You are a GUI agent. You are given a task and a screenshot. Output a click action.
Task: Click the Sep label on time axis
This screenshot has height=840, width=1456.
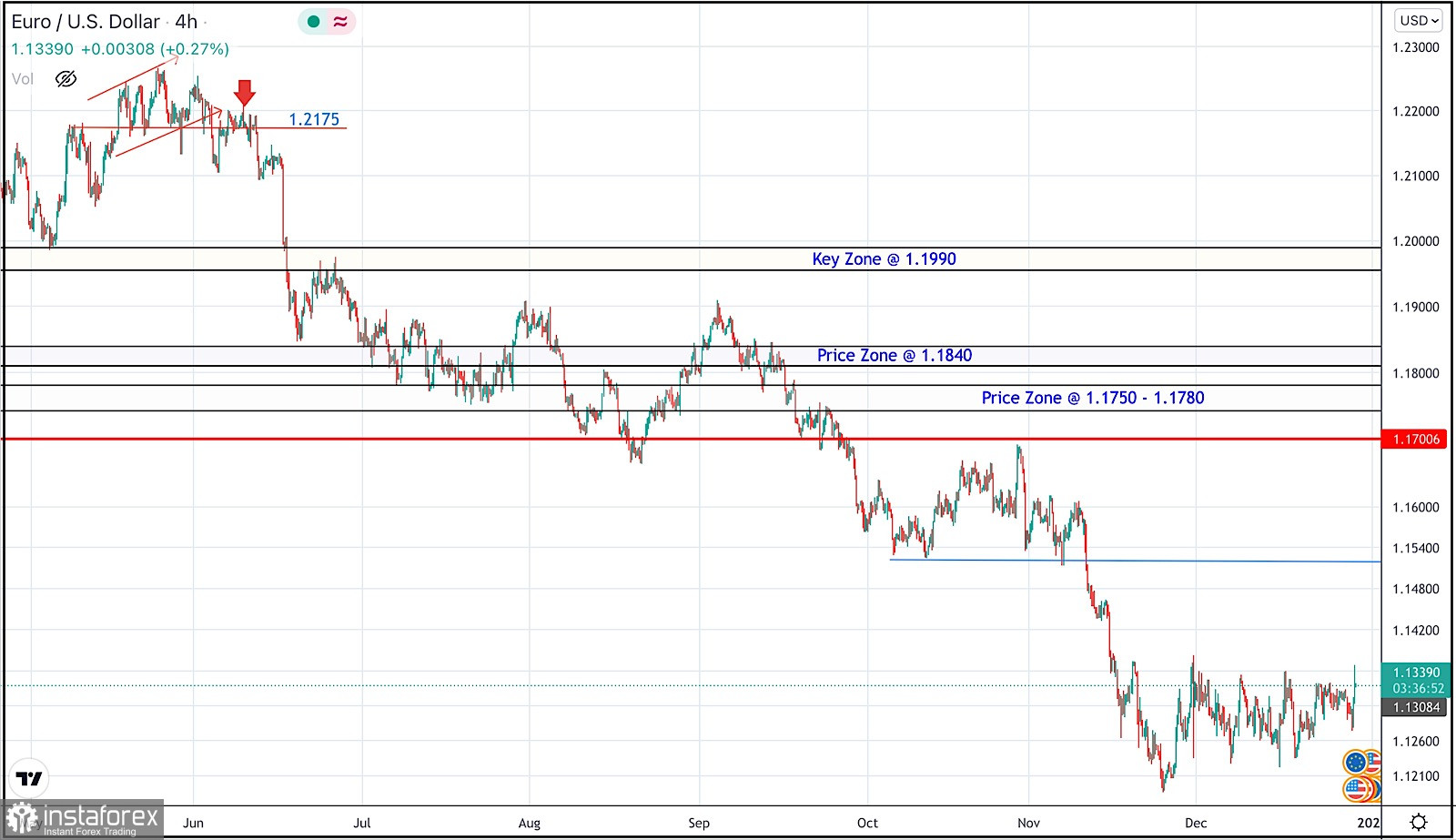699,823
